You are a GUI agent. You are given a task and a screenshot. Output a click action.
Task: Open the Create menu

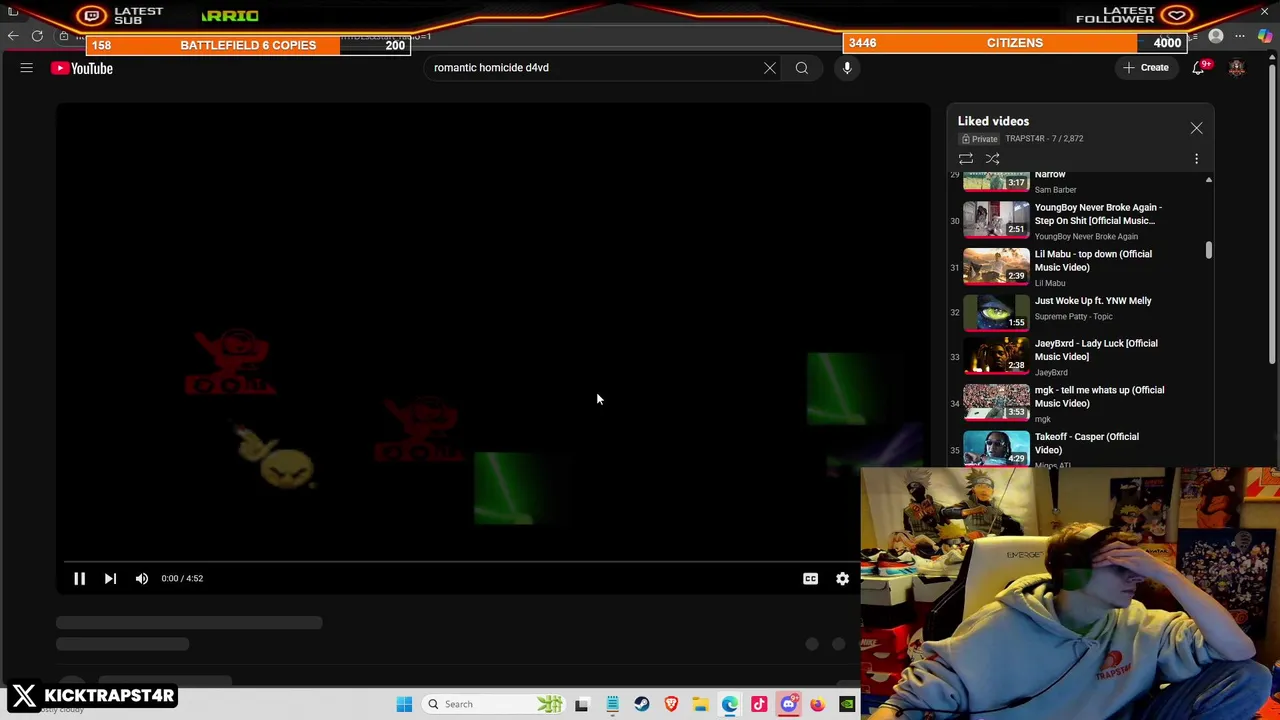click(x=1146, y=68)
